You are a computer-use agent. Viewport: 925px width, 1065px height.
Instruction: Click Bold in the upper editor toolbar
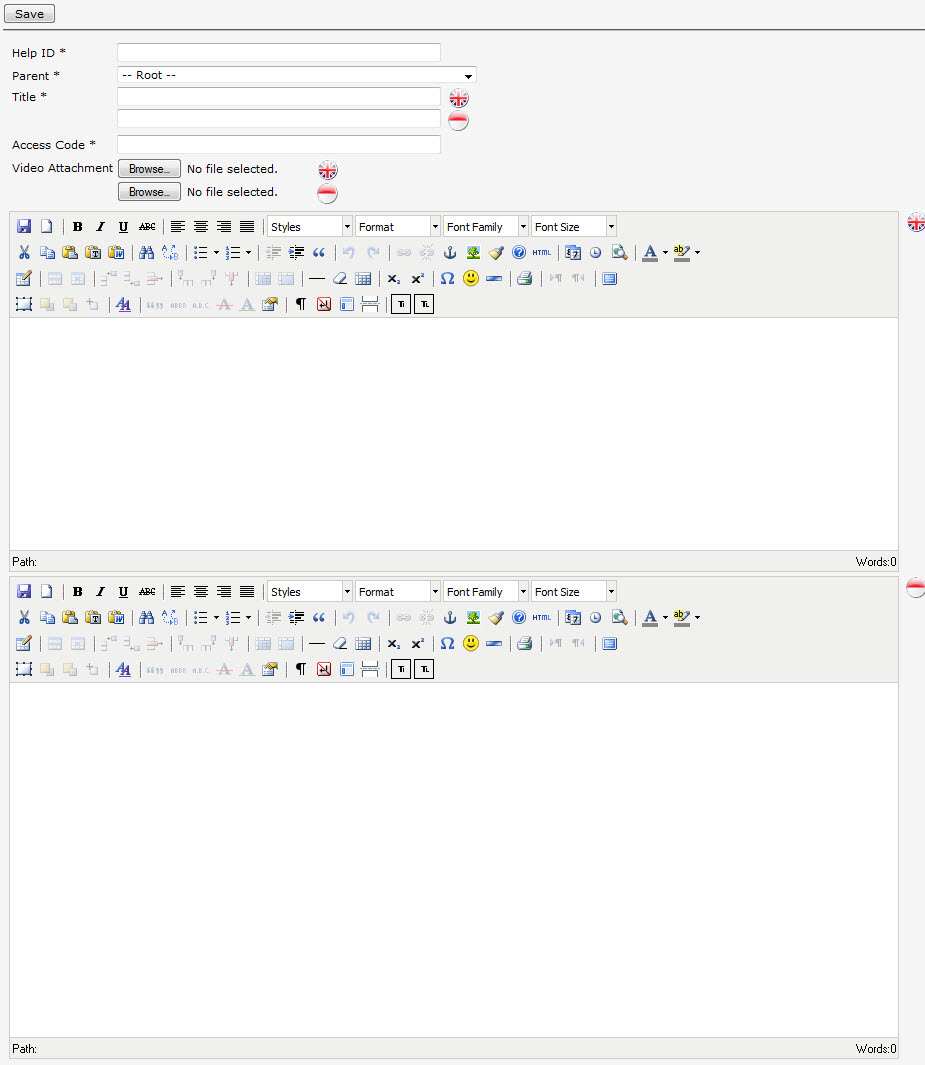77,227
